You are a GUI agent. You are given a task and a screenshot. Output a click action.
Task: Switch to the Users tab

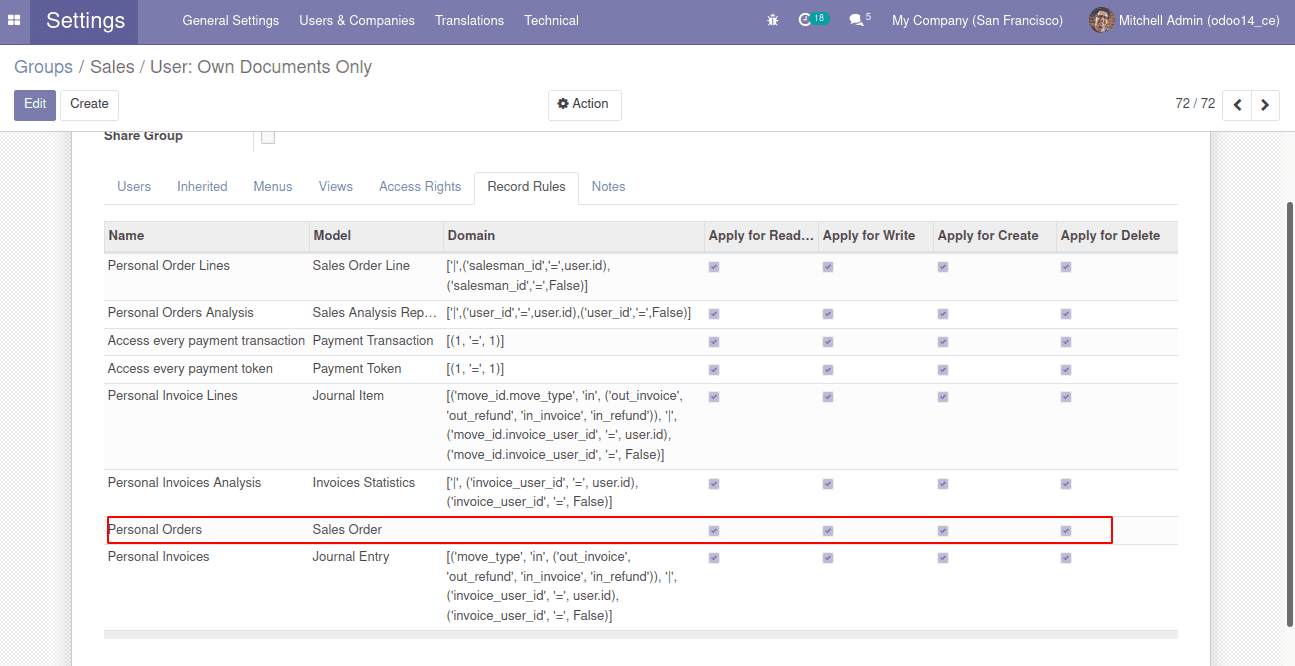(x=134, y=187)
